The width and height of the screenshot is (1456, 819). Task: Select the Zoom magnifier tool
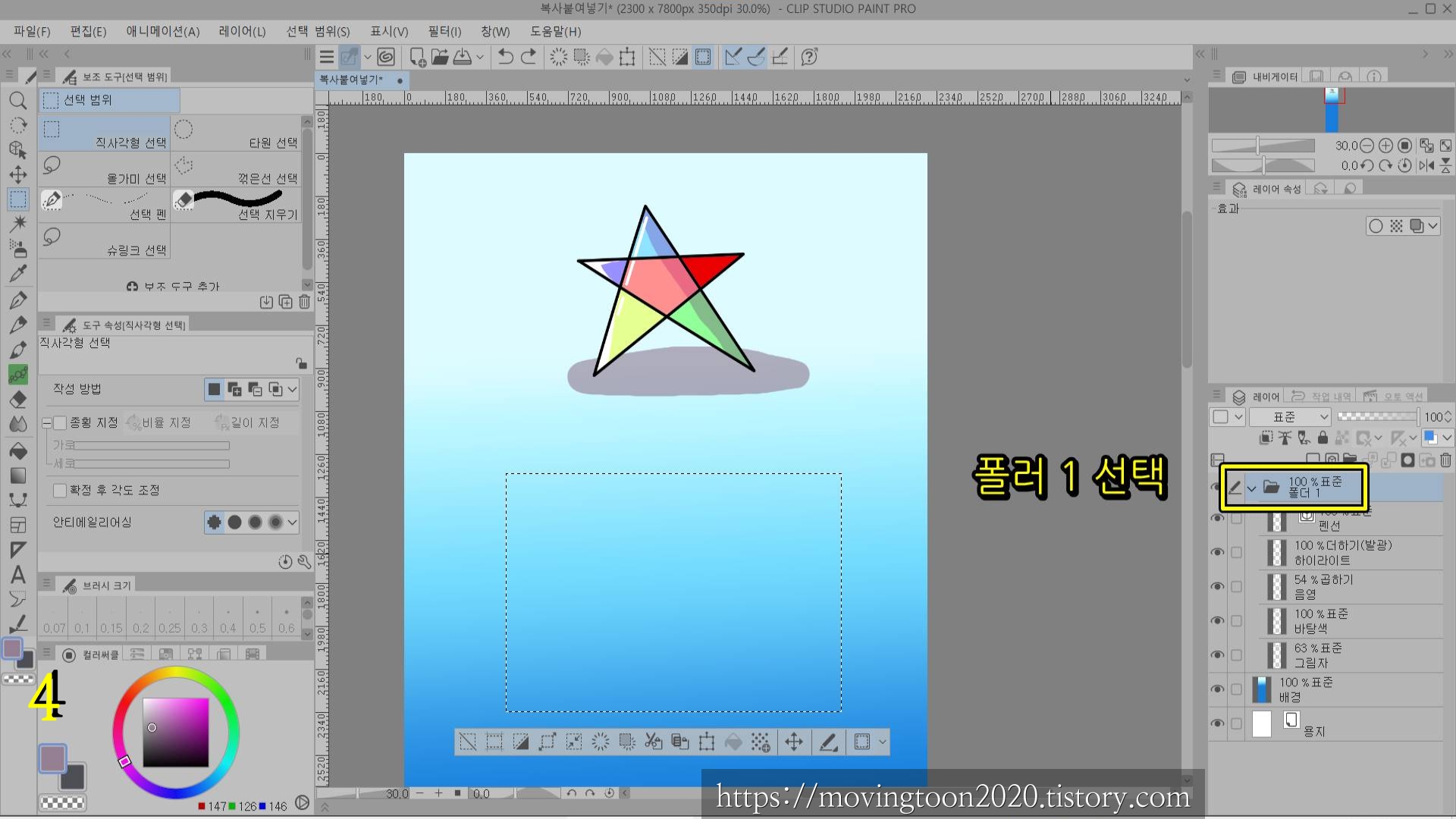pos(18,101)
